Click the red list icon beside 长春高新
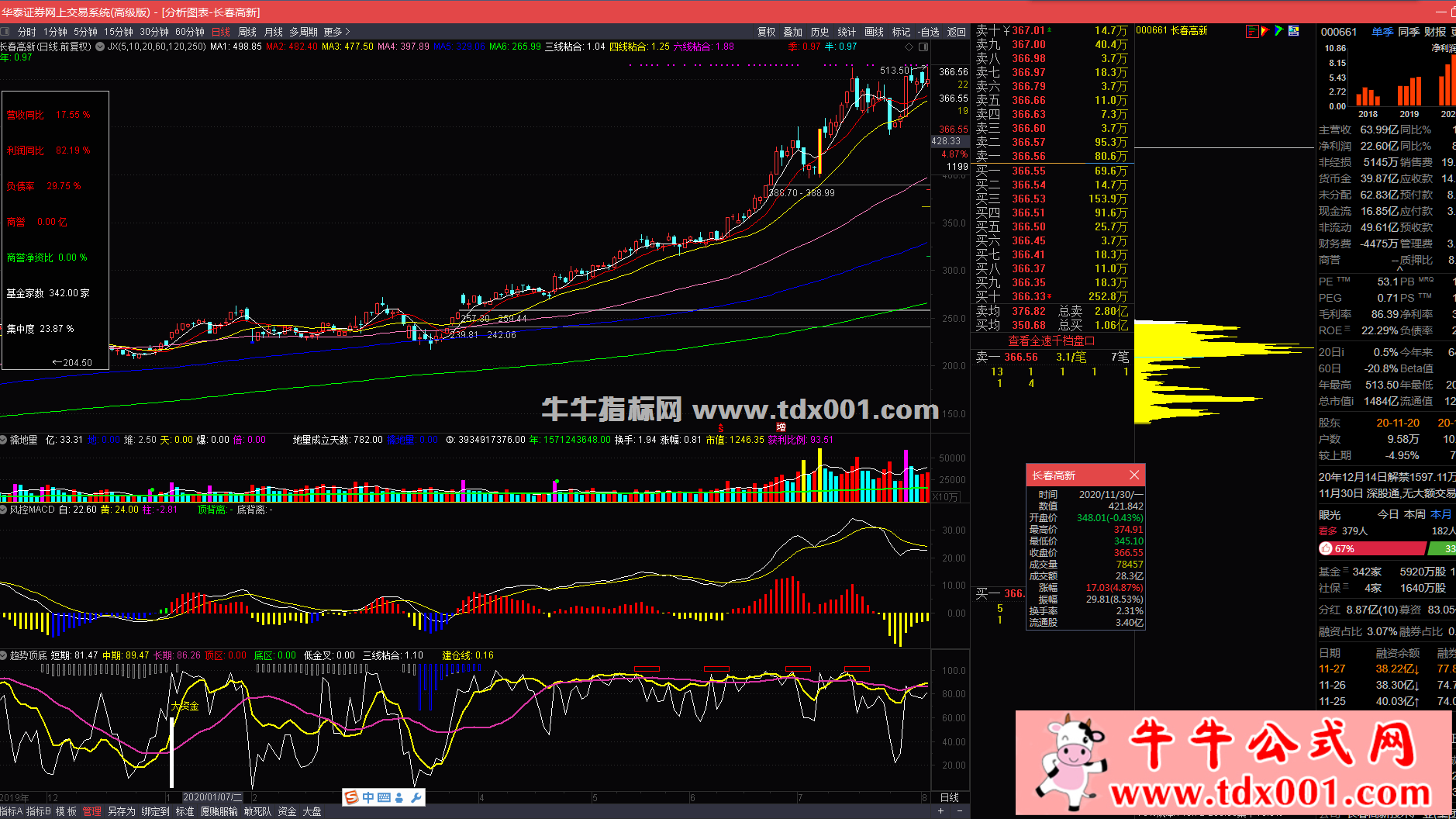The width and height of the screenshot is (1456, 819). pyautogui.click(x=1251, y=31)
